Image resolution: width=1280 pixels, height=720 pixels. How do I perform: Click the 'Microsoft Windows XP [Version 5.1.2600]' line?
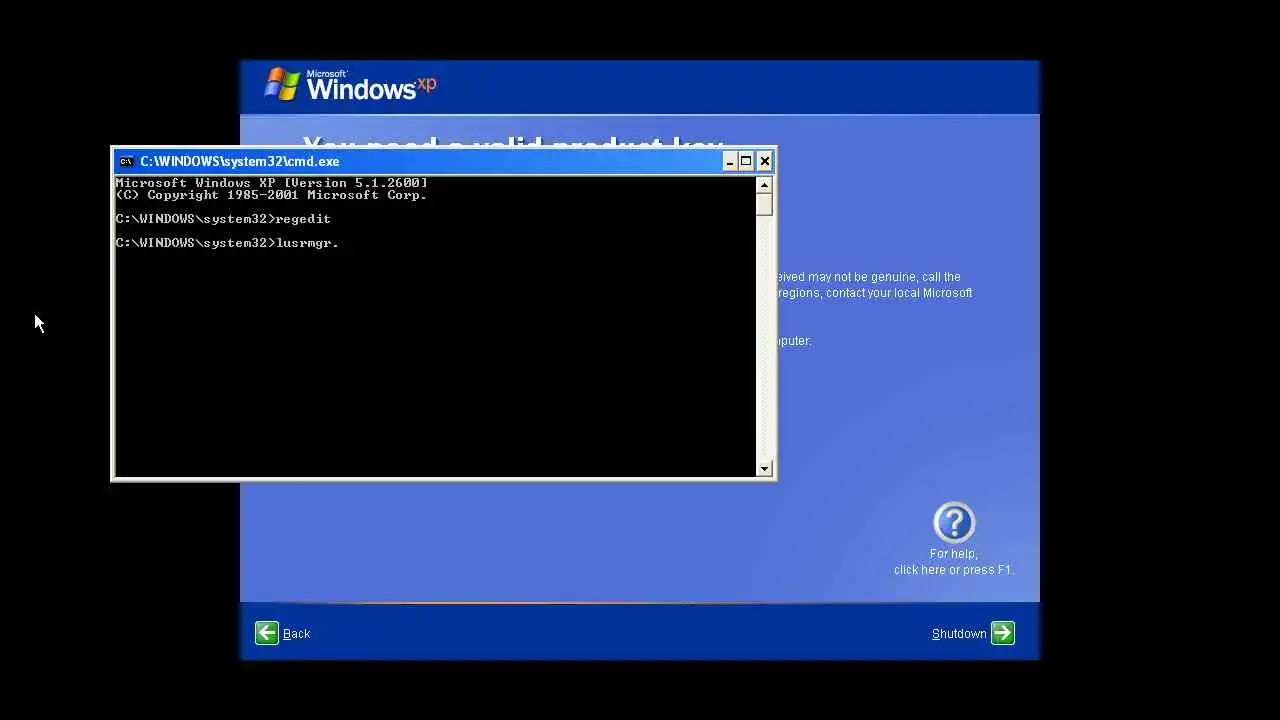[x=272, y=183]
